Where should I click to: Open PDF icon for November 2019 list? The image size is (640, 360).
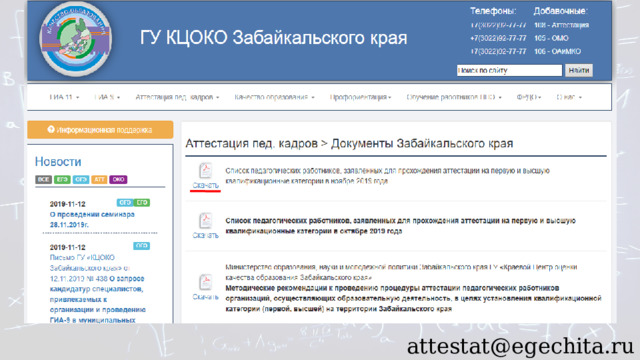pyautogui.click(x=205, y=171)
